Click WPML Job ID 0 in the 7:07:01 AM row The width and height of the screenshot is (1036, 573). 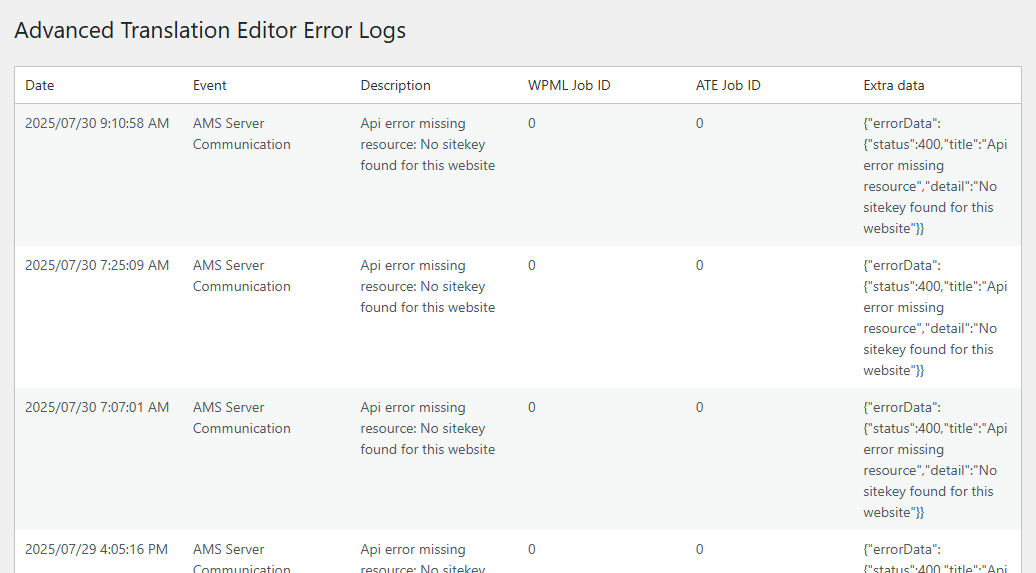pos(532,408)
